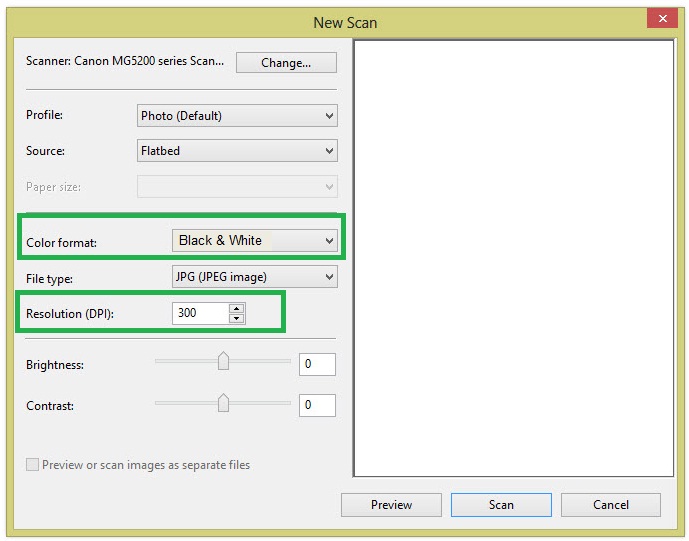Select the Contrast numeric value box
The height and width of the screenshot is (541, 689).
[317, 405]
